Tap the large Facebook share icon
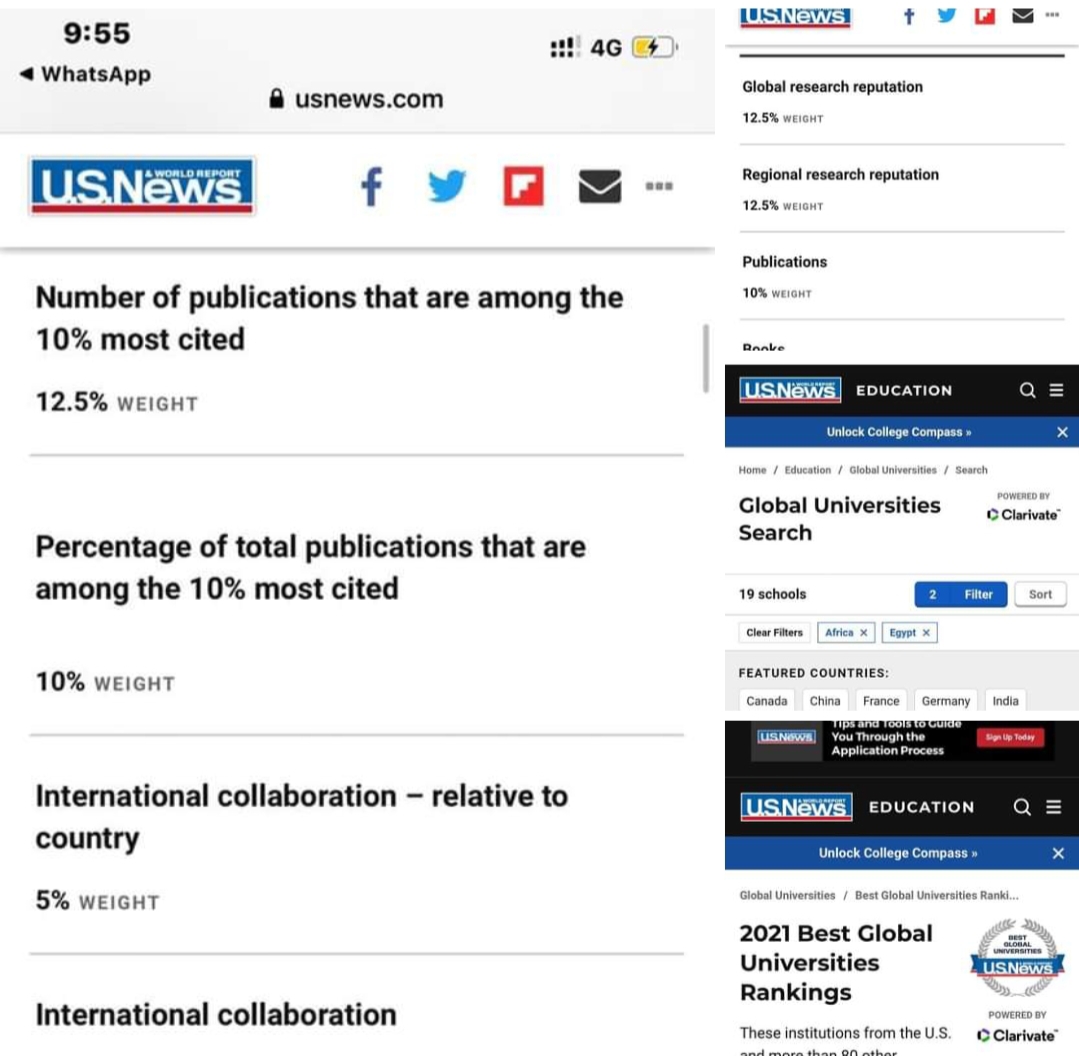Image resolution: width=1079 pixels, height=1056 pixels. [x=371, y=187]
